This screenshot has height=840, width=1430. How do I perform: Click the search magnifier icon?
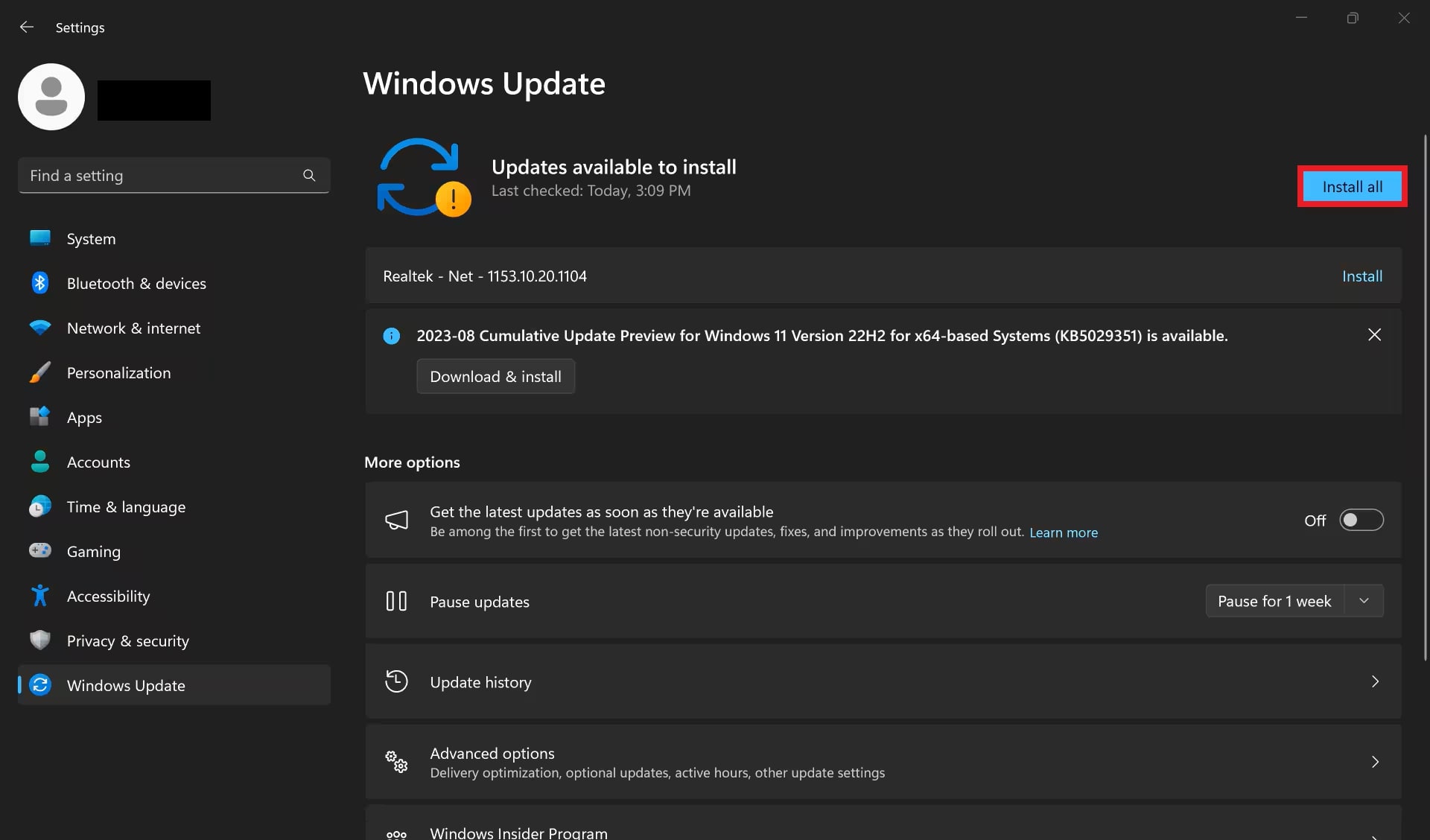[x=309, y=176]
